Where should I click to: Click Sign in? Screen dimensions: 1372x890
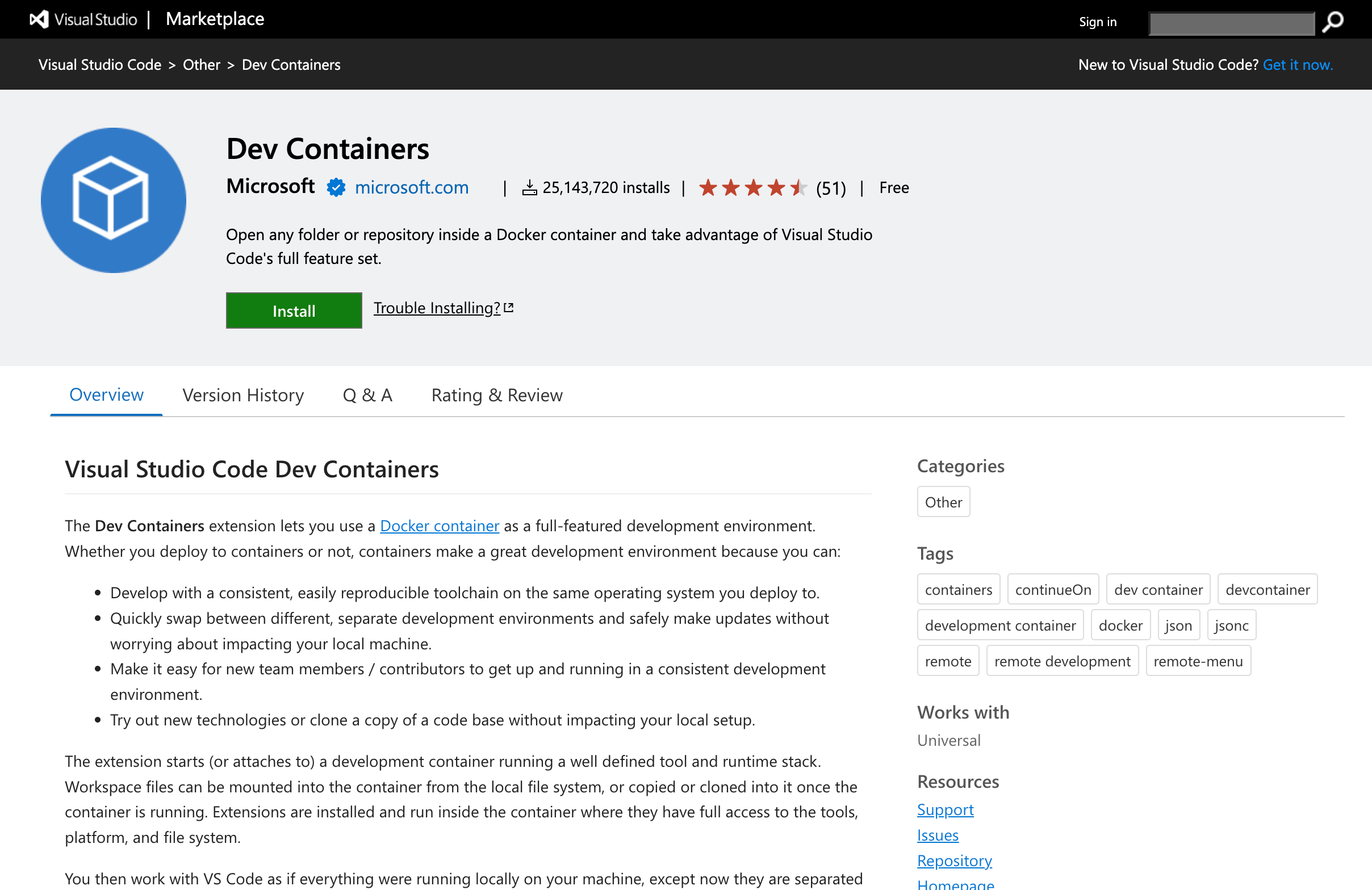click(x=1098, y=22)
